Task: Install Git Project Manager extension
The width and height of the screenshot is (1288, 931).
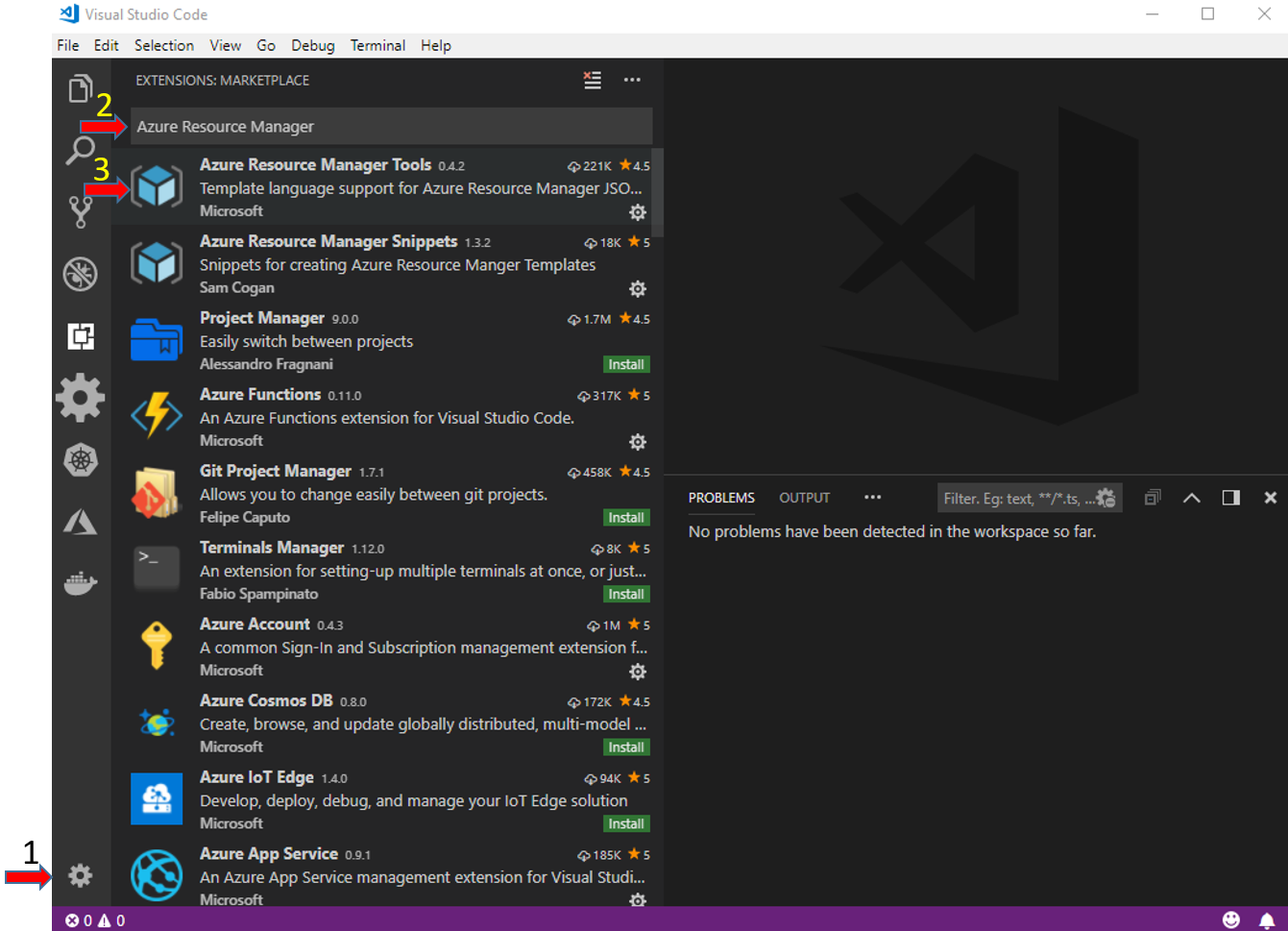Action: coord(626,518)
